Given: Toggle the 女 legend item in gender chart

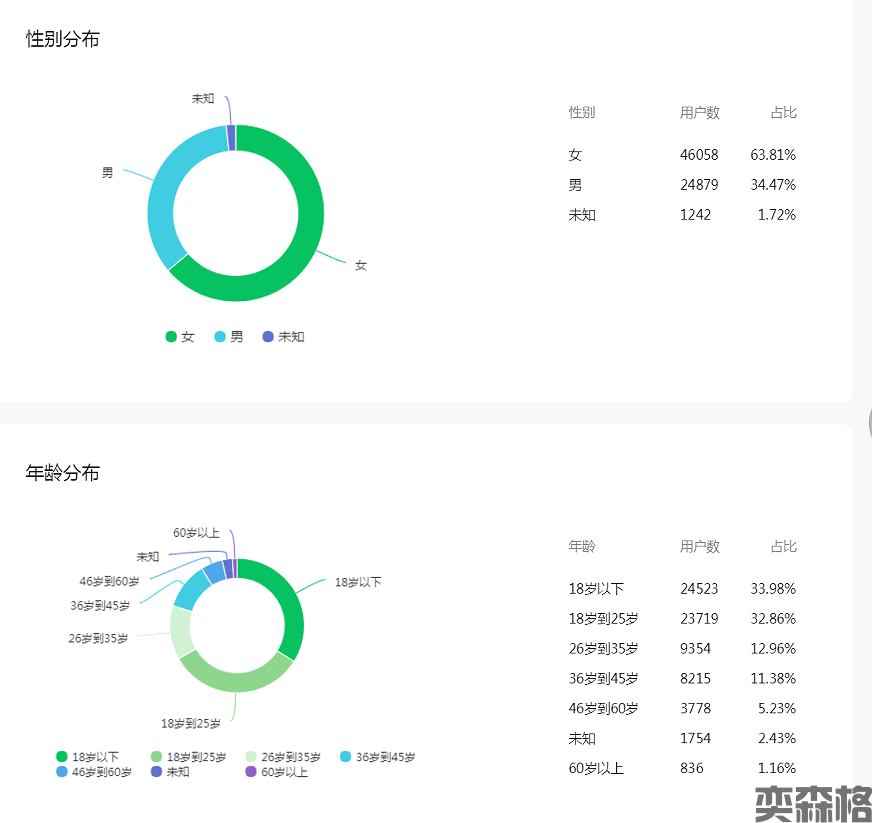Looking at the screenshot, I should tap(180, 337).
